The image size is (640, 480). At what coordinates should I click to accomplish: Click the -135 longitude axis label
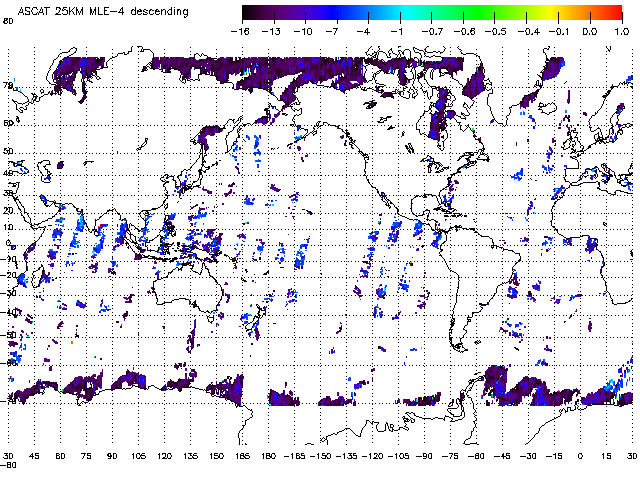tap(347, 456)
